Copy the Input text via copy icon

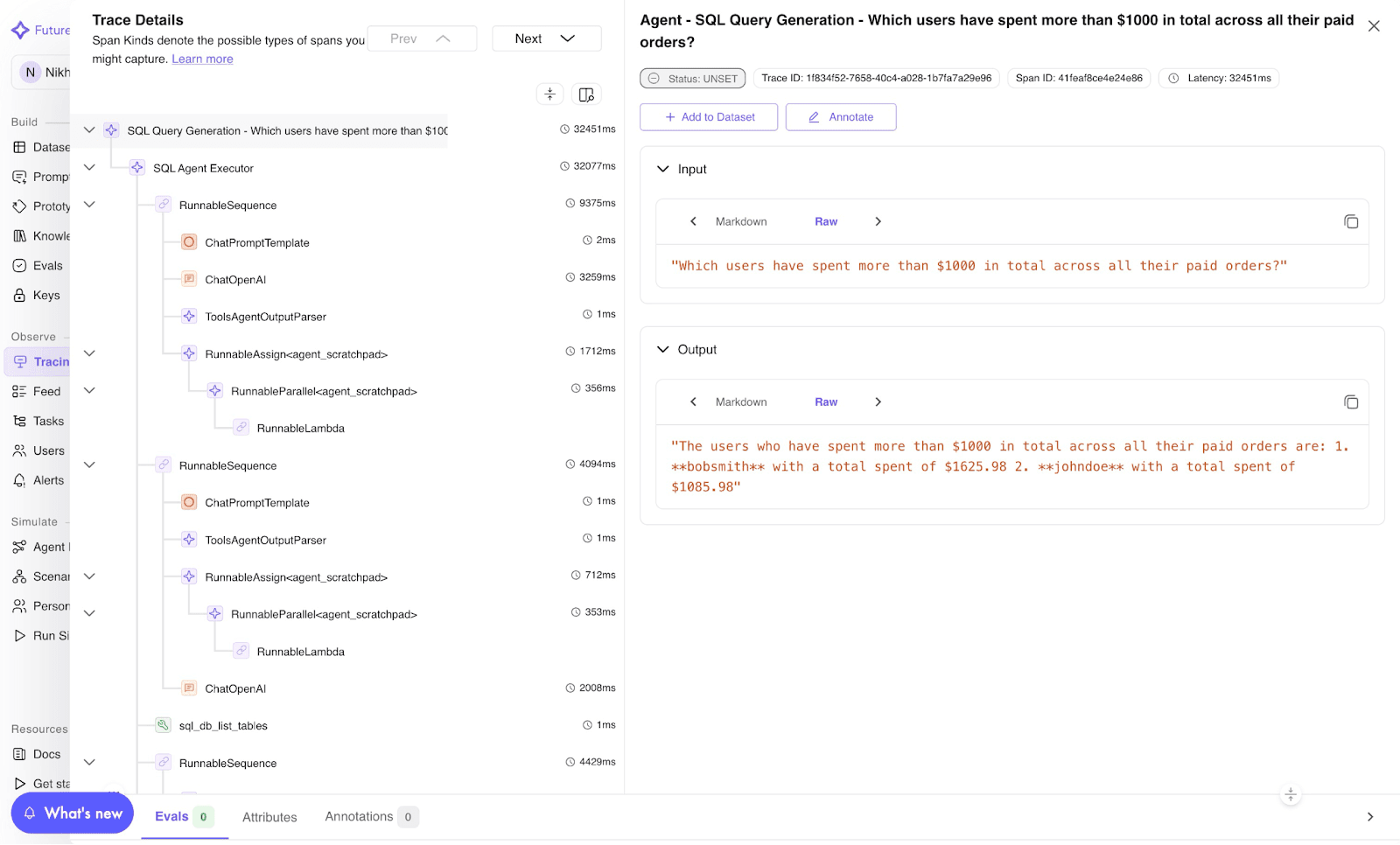[x=1351, y=221]
